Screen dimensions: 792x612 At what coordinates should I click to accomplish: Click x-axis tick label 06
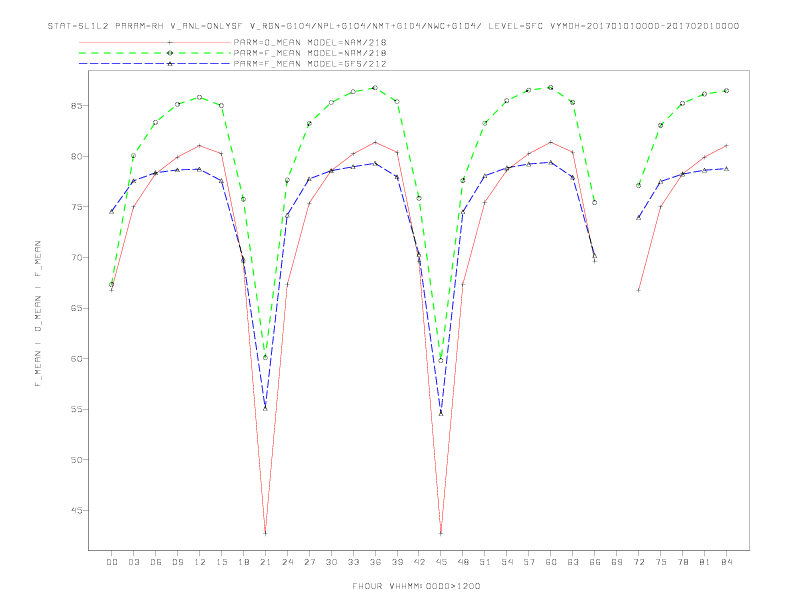pyautogui.click(x=156, y=562)
